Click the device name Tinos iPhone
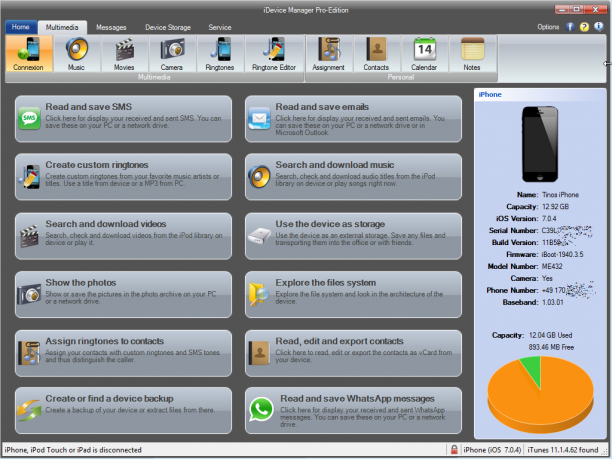The image size is (612, 459). point(560,194)
